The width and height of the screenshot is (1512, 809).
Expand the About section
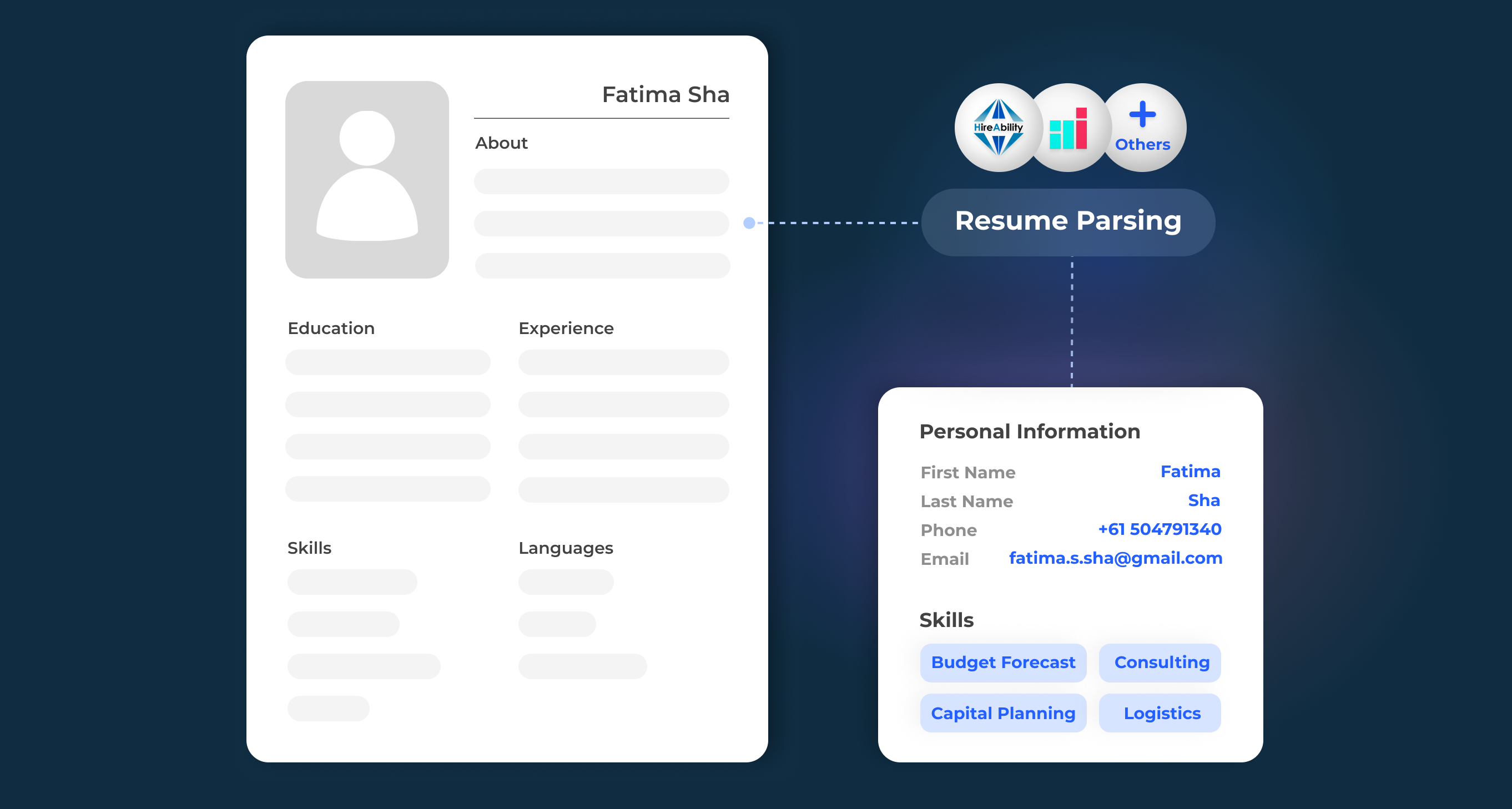(501, 143)
